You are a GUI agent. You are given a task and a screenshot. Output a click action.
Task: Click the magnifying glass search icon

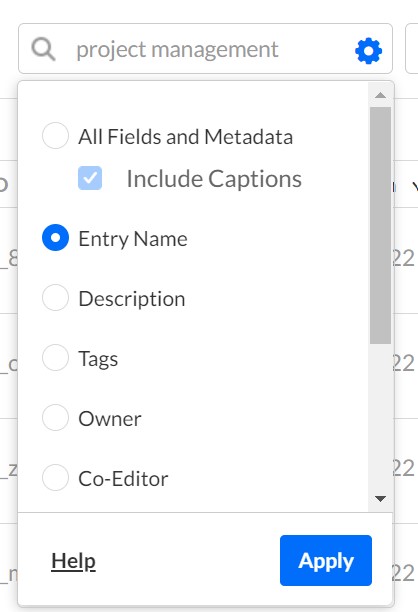(43, 49)
